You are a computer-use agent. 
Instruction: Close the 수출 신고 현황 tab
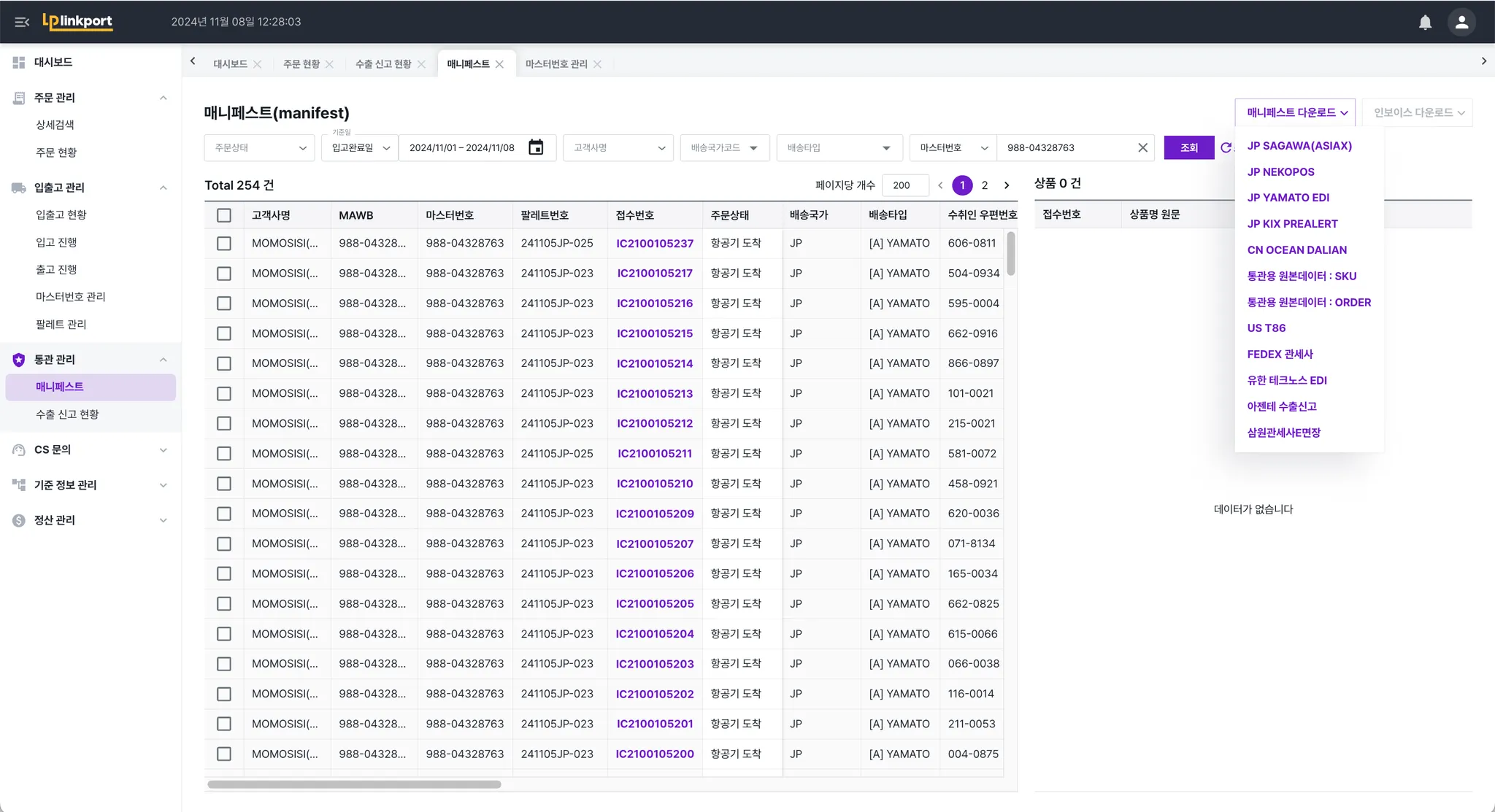[x=421, y=64]
